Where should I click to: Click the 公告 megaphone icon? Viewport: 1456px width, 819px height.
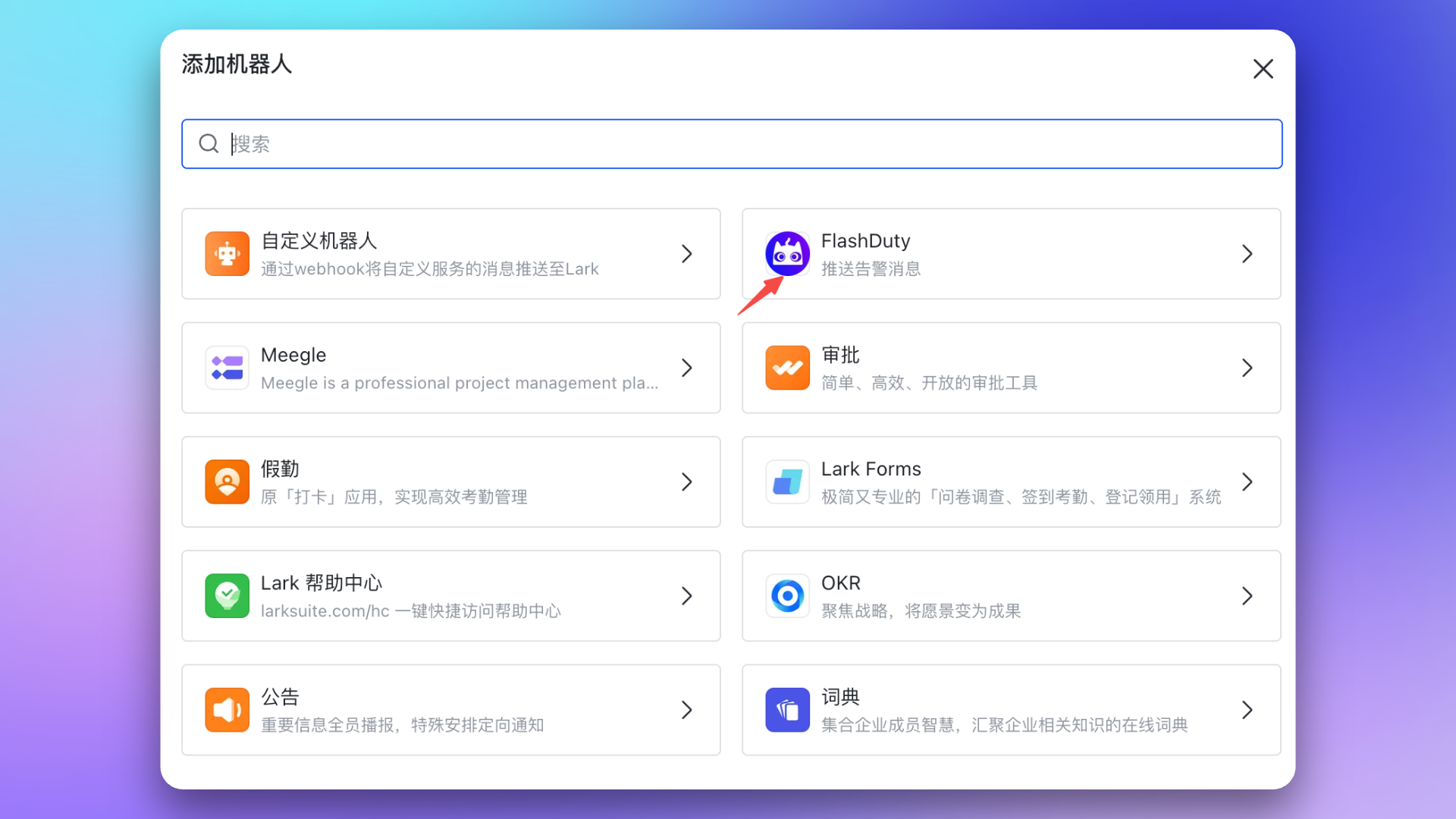(x=227, y=710)
